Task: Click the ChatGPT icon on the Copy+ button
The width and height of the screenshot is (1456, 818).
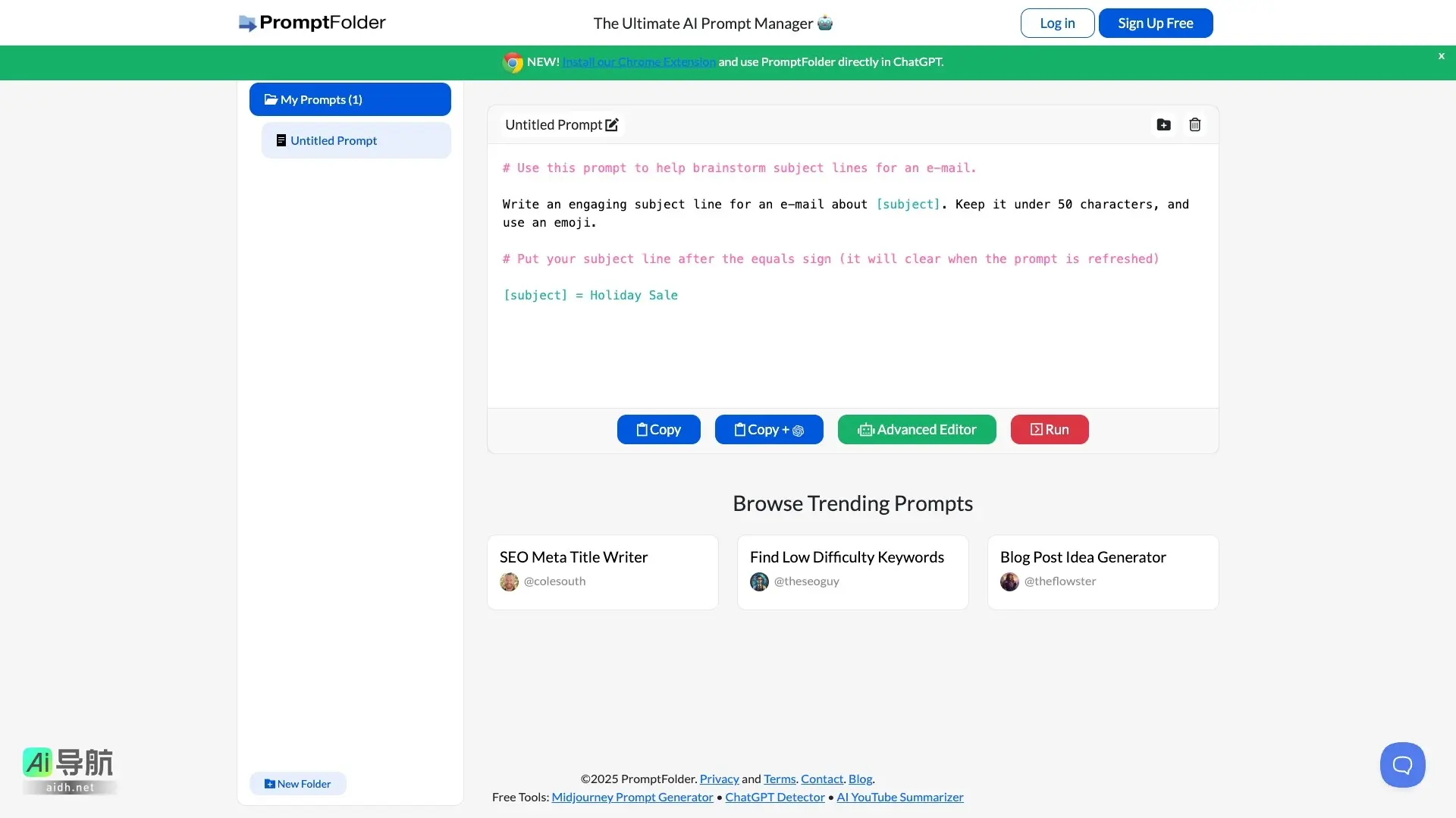Action: pyautogui.click(x=799, y=431)
